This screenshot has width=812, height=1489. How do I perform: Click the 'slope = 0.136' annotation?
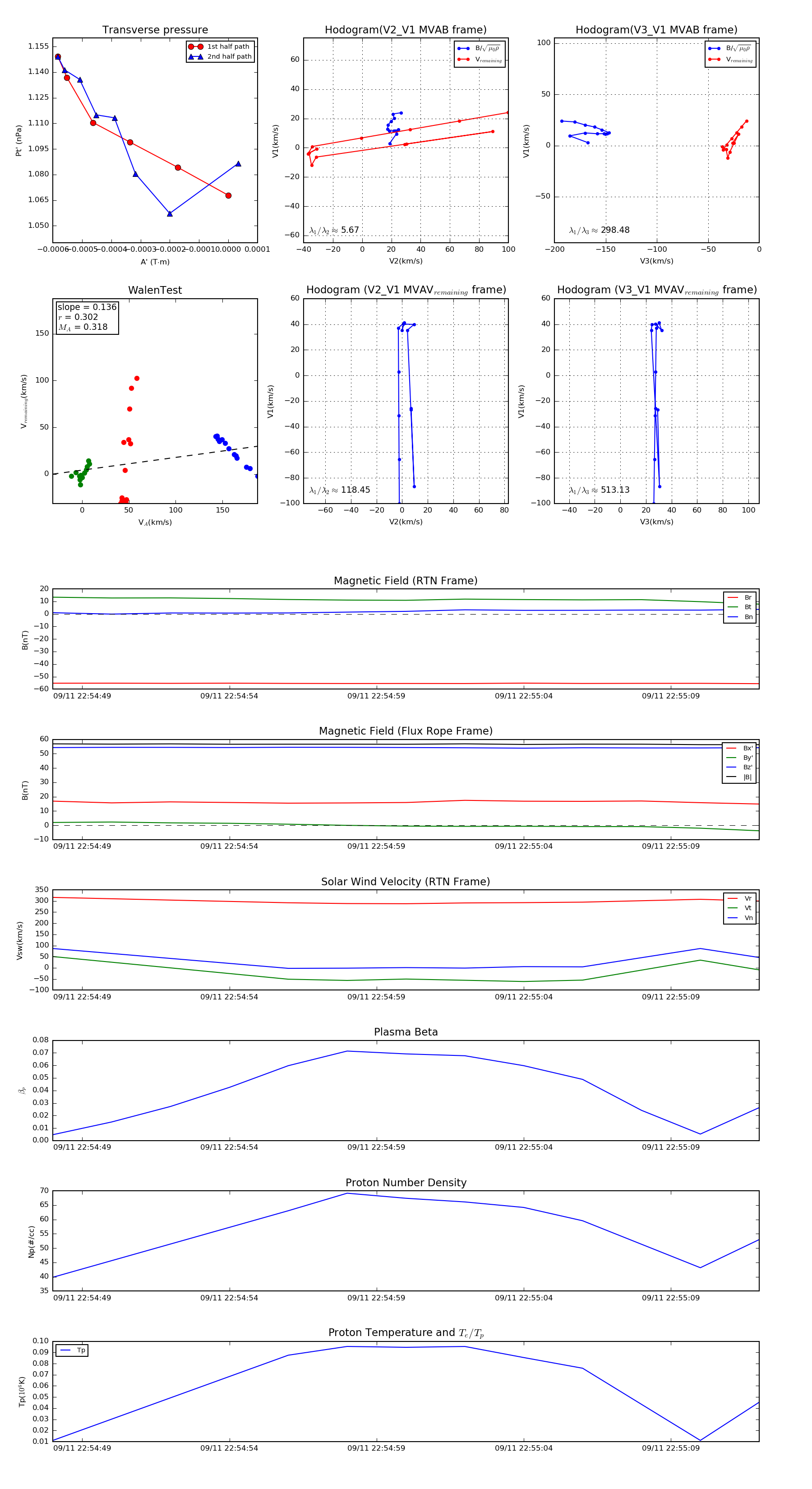coord(87,307)
